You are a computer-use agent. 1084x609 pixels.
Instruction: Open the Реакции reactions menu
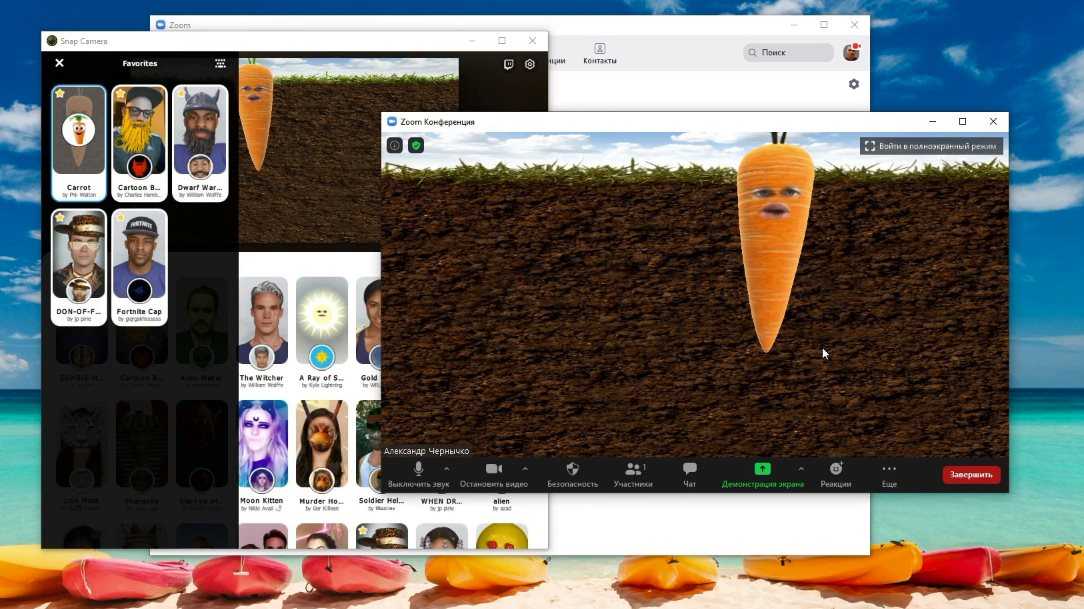click(836, 474)
